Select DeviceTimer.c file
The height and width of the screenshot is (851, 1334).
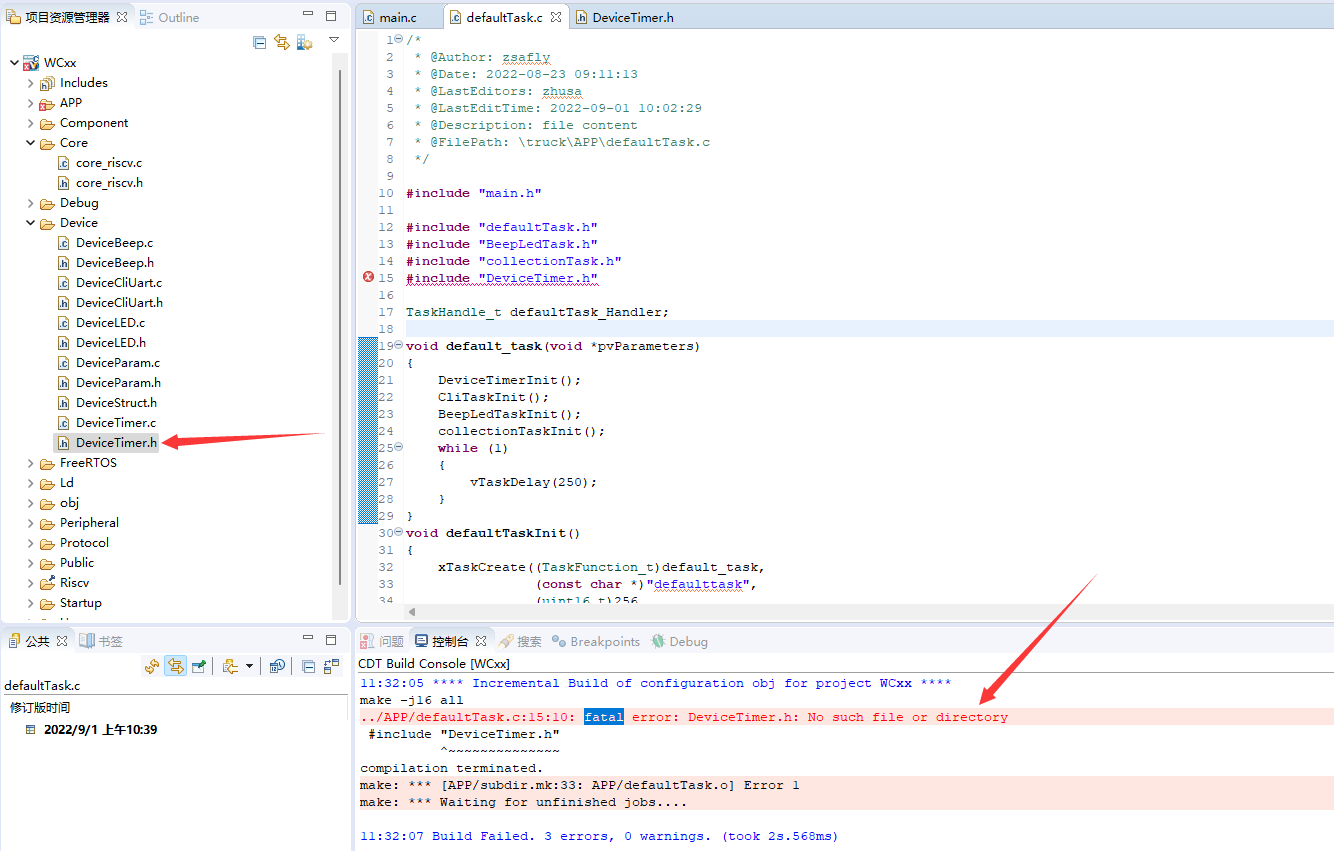point(116,423)
